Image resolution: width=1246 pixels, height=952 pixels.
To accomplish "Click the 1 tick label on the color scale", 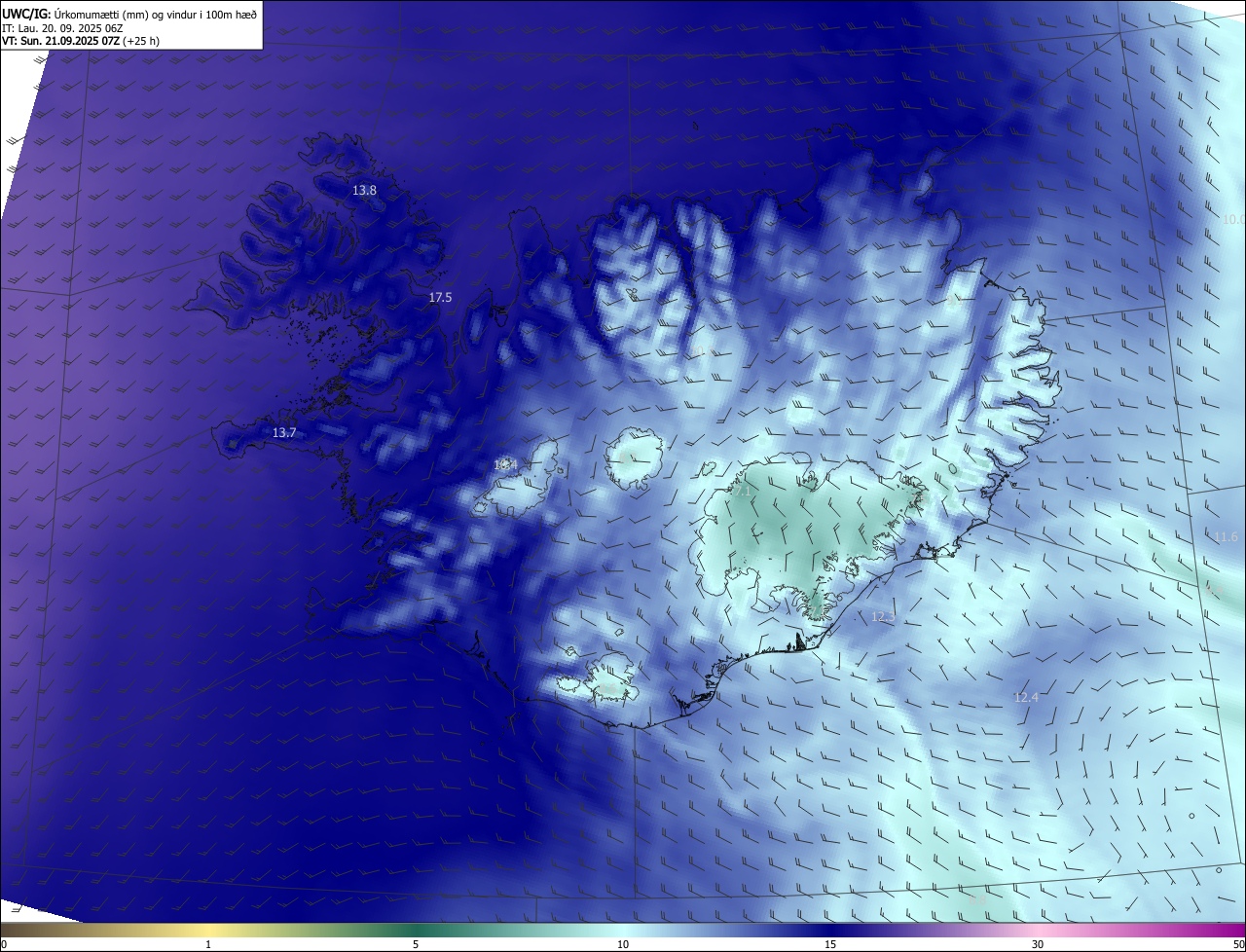I will coord(208,944).
